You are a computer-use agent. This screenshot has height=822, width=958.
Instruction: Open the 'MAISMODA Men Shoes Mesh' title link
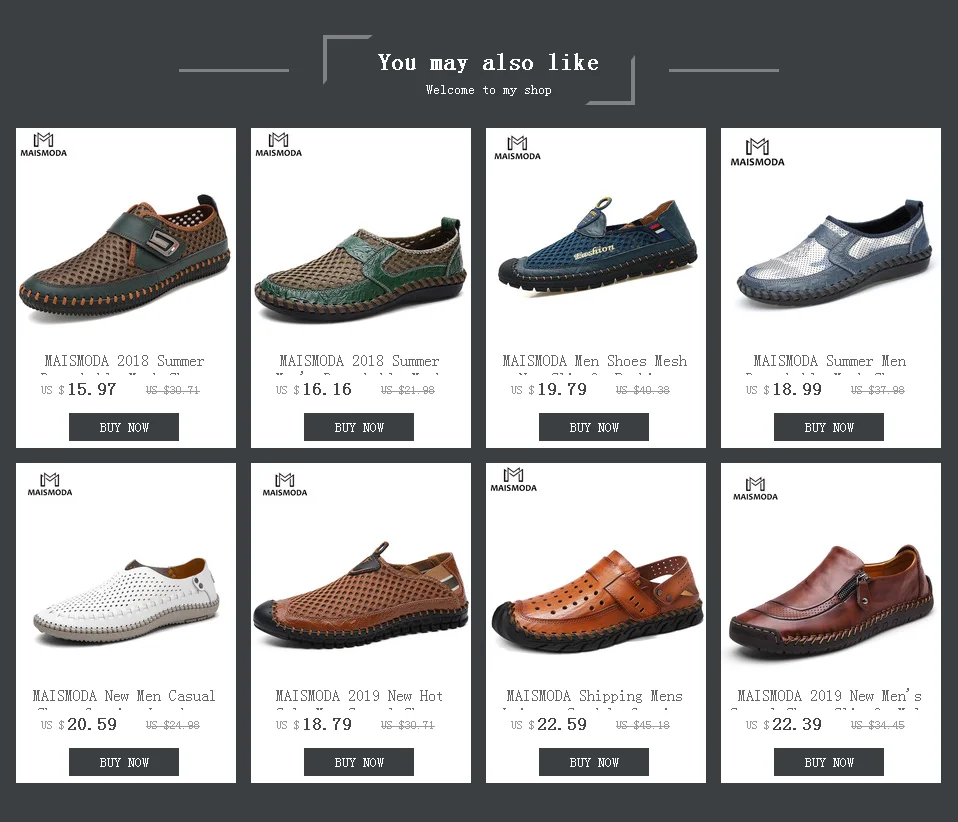594,361
